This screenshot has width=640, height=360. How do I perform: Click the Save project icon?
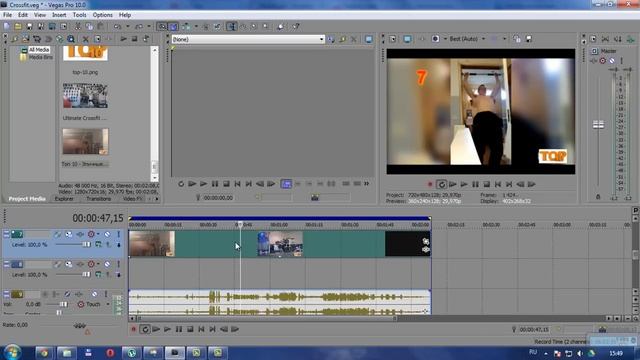point(29,27)
